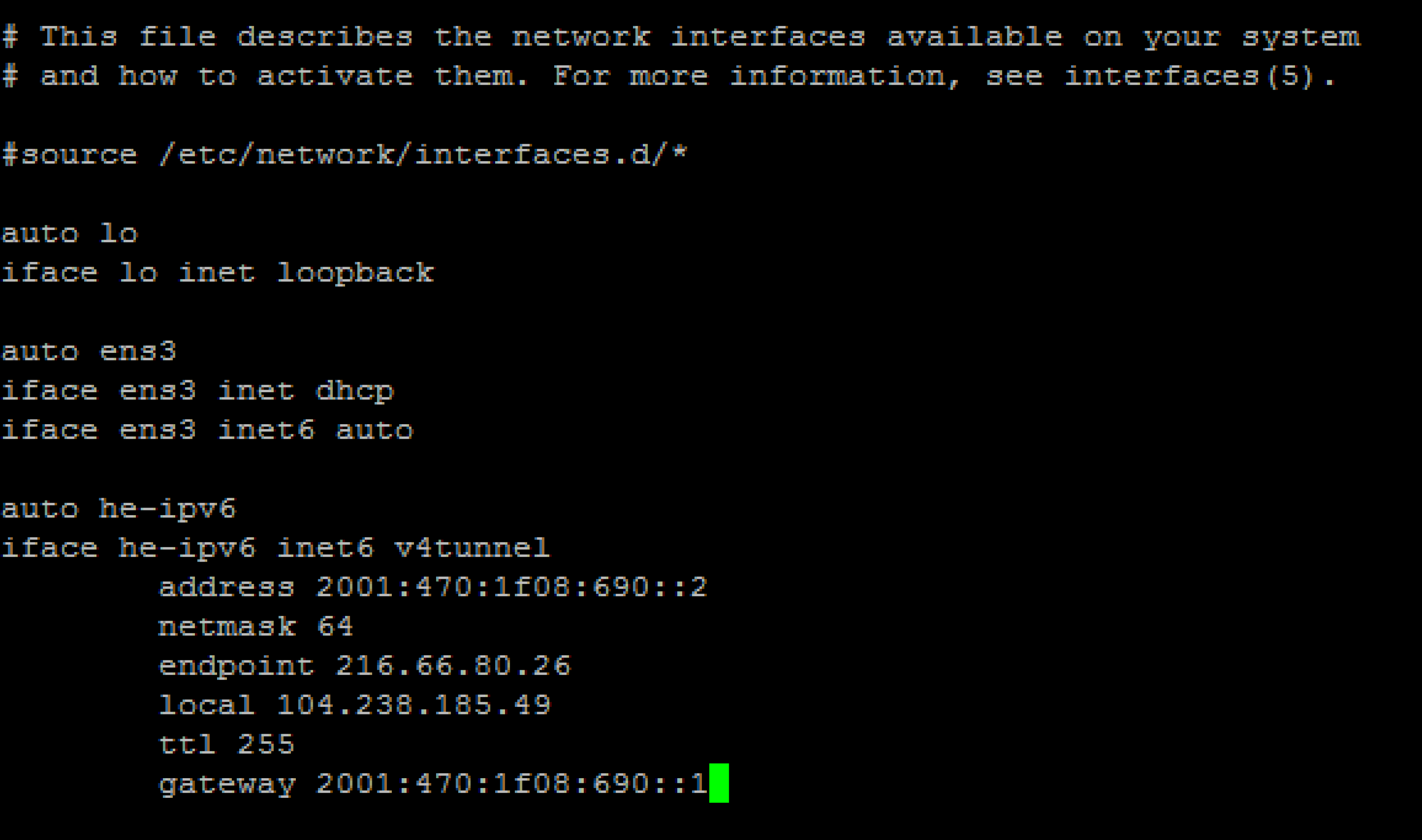Click the netmask 64 value

click(334, 626)
